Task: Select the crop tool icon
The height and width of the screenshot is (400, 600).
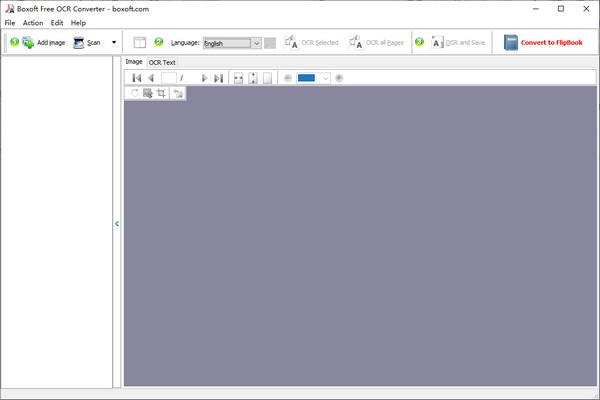Action: click(161, 93)
